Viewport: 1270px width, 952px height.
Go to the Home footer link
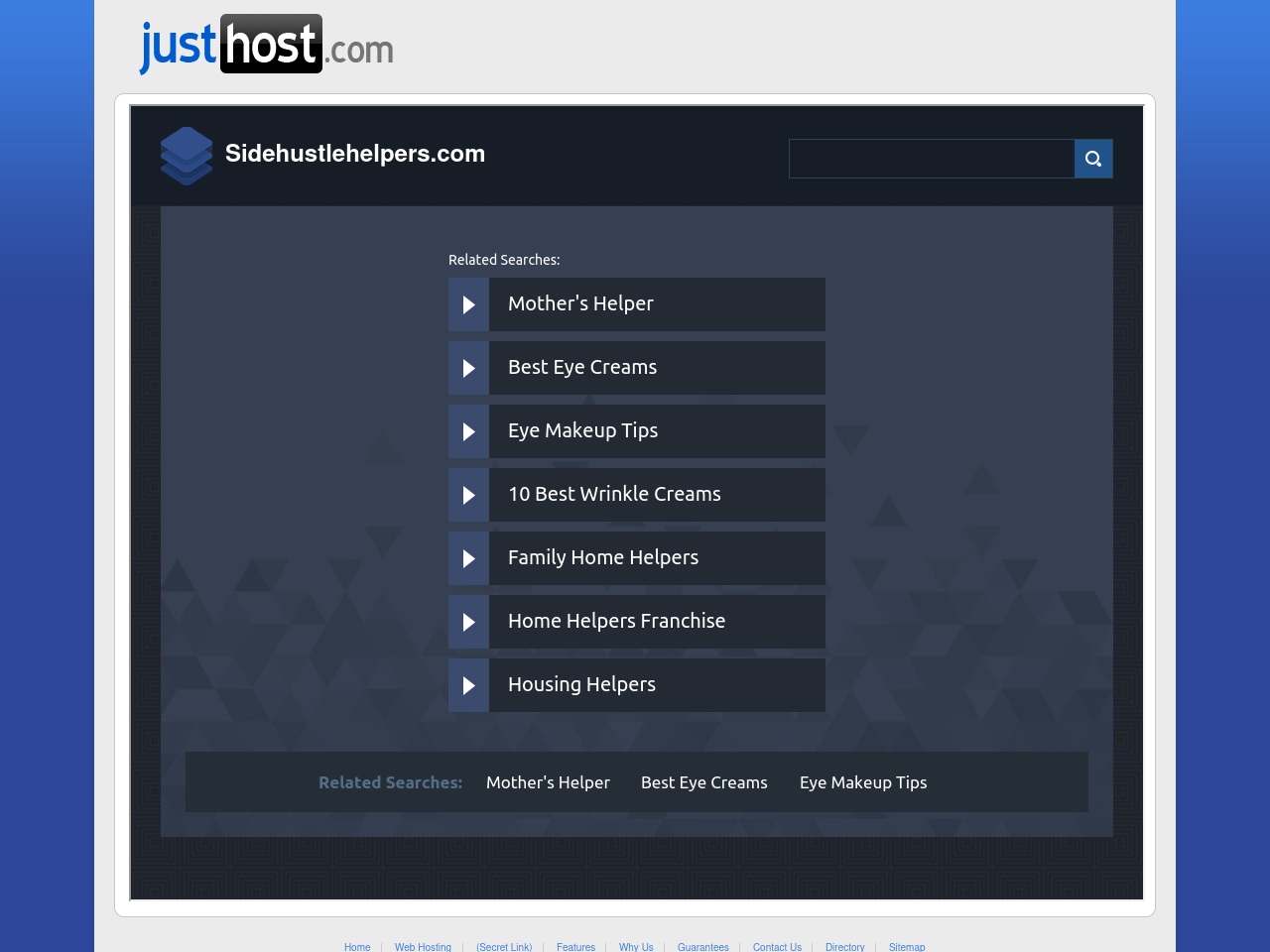[x=357, y=947]
